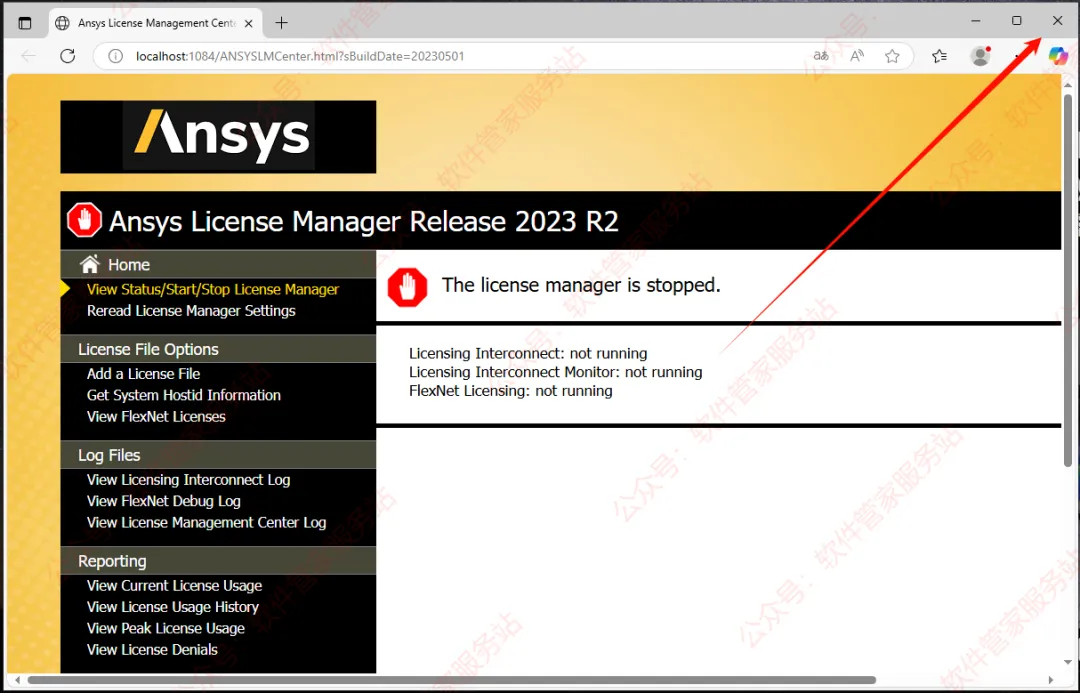Open View Status/Start/Stop License Manager
This screenshot has height=693, width=1080.
tap(213, 289)
